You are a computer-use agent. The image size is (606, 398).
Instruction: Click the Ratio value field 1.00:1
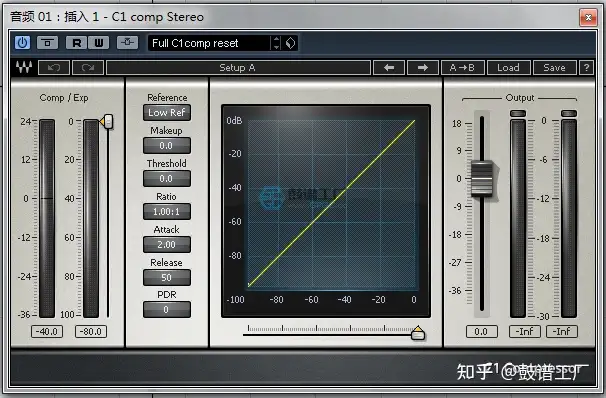(167, 211)
